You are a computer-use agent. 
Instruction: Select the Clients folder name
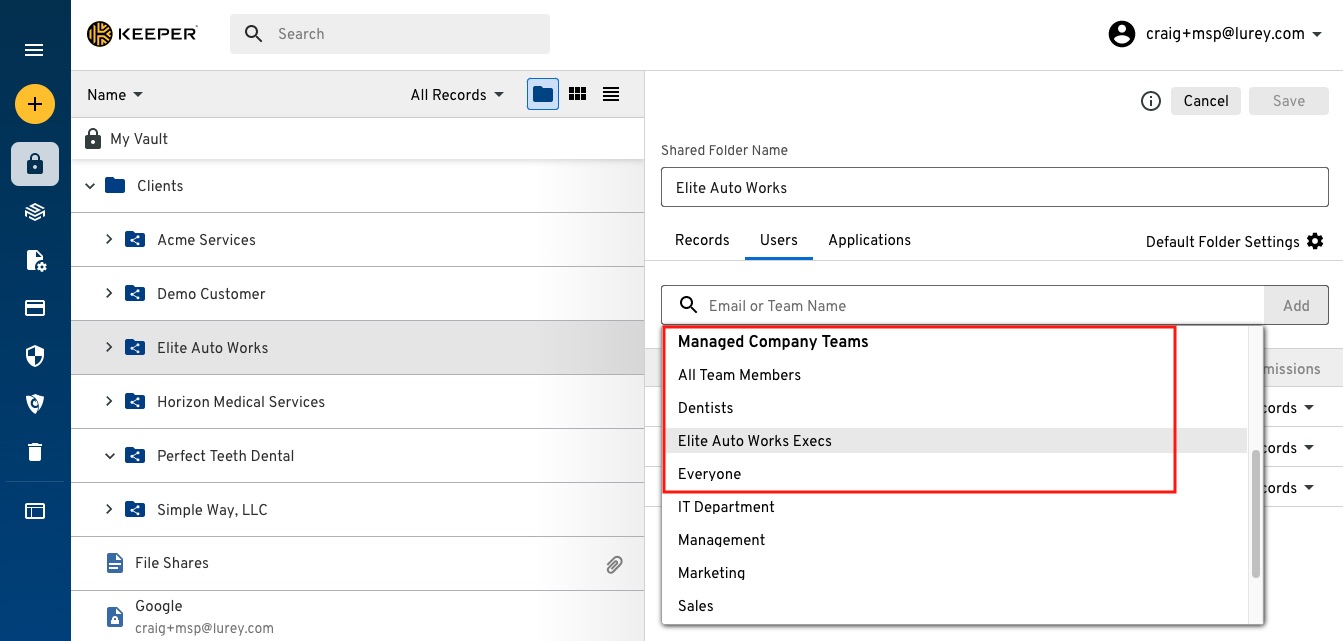(160, 186)
